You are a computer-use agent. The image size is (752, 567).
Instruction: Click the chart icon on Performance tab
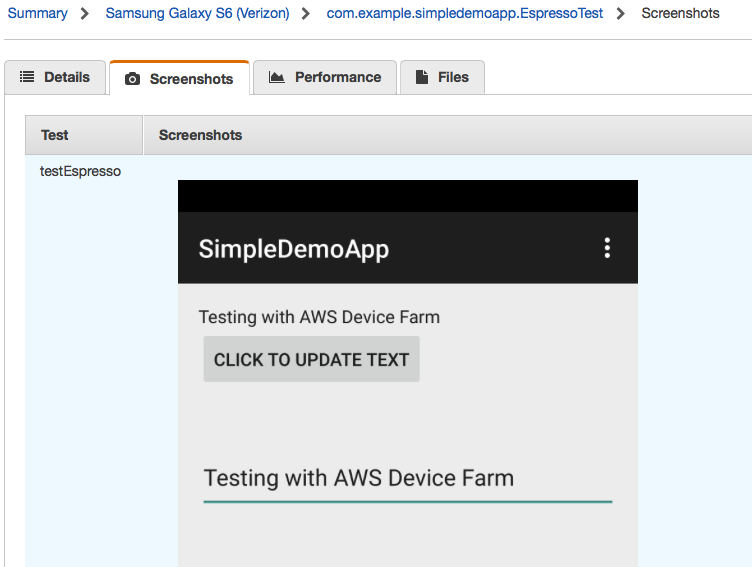(x=276, y=77)
